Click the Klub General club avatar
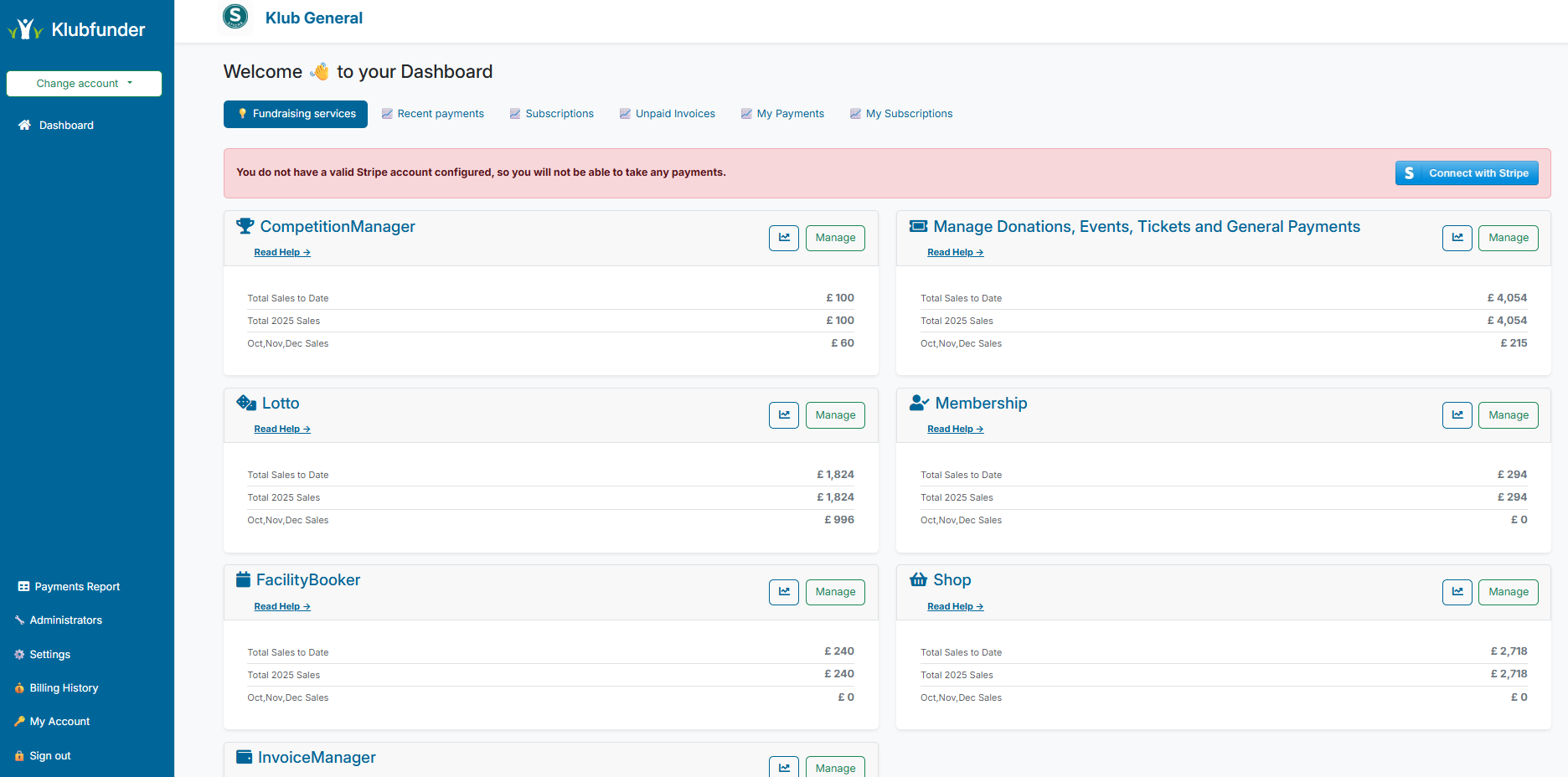 [x=235, y=17]
